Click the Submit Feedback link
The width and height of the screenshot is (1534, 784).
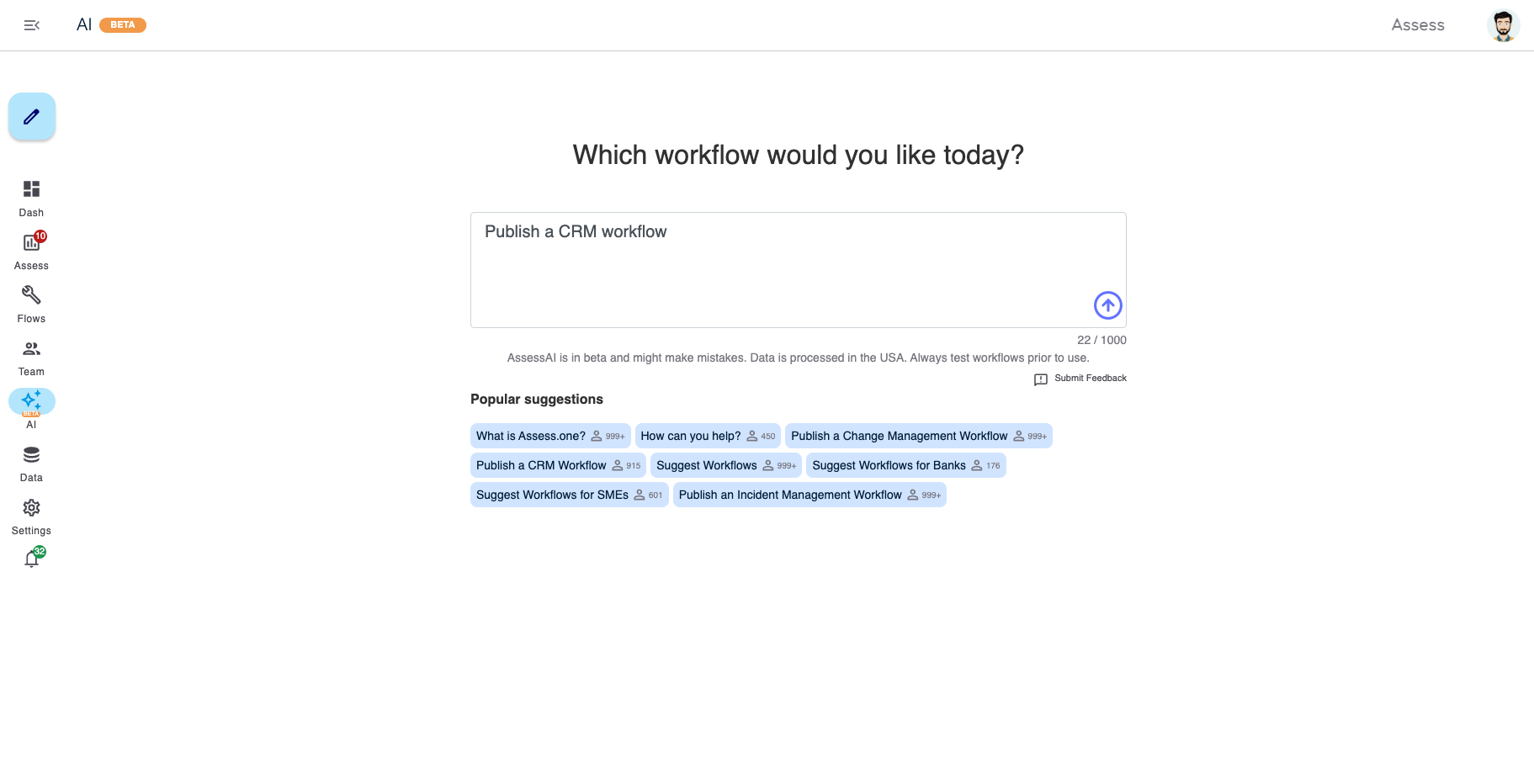[x=1080, y=379]
